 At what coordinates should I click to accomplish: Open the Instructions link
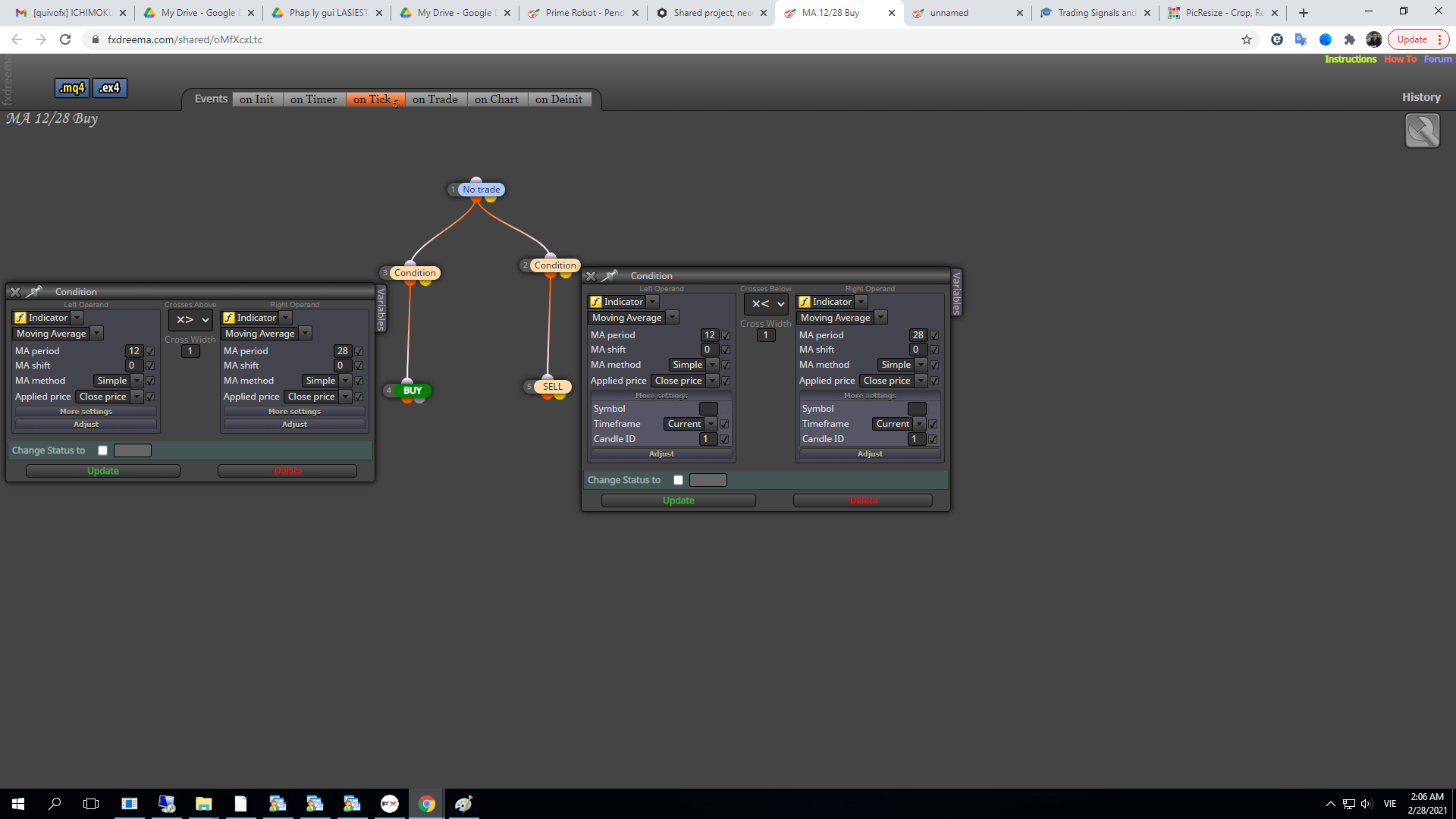tap(1351, 59)
